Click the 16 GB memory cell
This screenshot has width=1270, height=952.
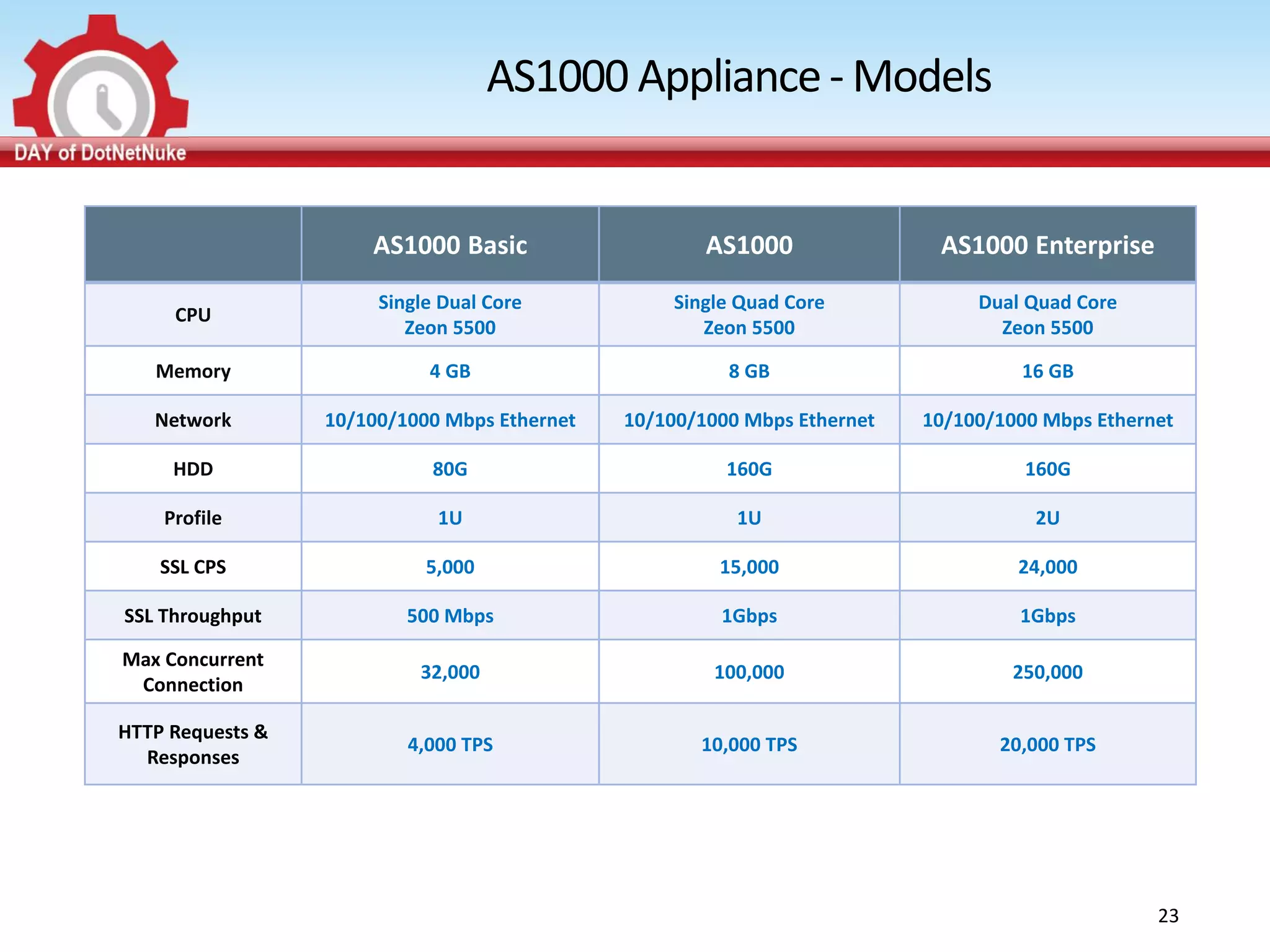1047,371
